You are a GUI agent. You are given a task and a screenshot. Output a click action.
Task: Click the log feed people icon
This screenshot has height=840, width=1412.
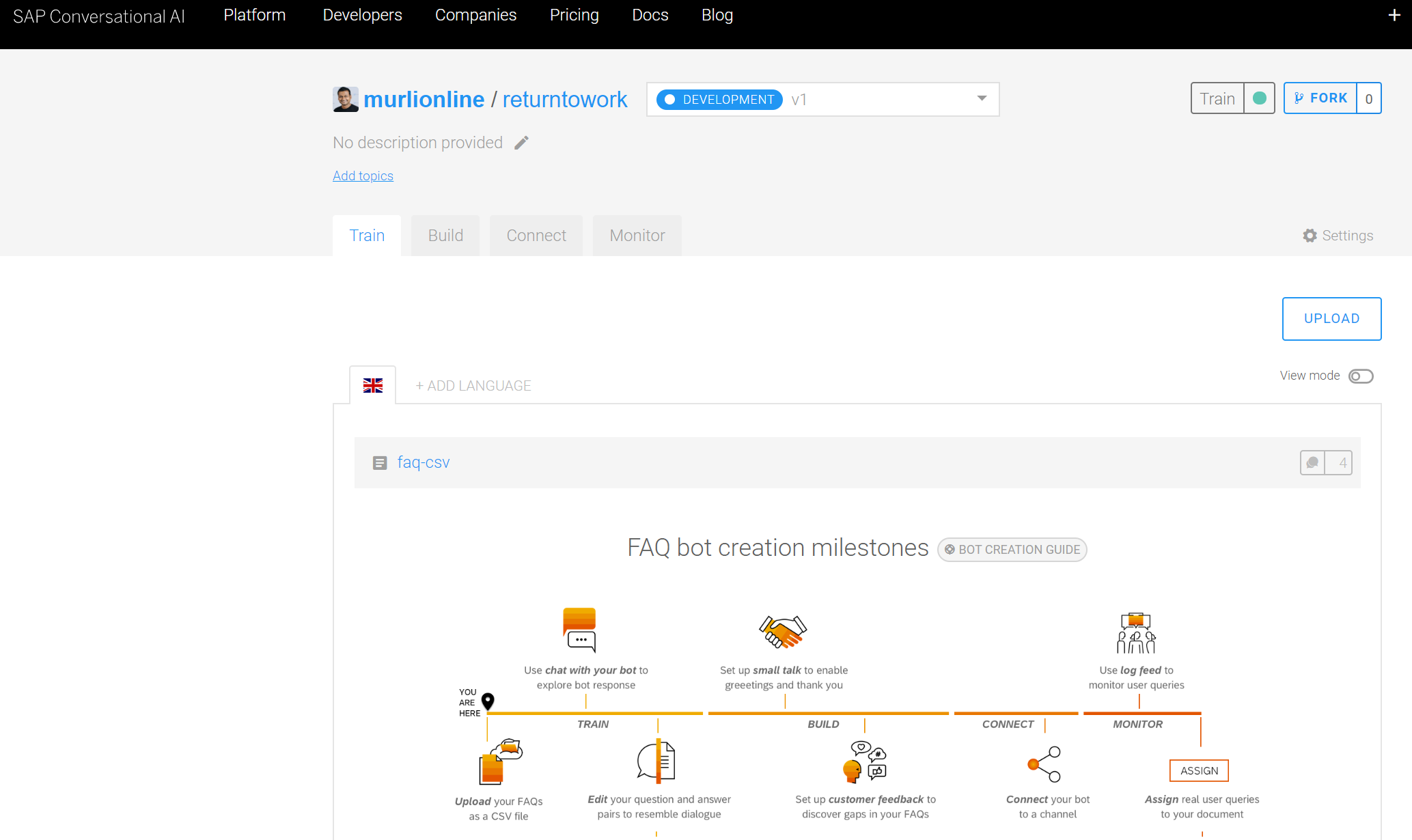click(x=1136, y=633)
